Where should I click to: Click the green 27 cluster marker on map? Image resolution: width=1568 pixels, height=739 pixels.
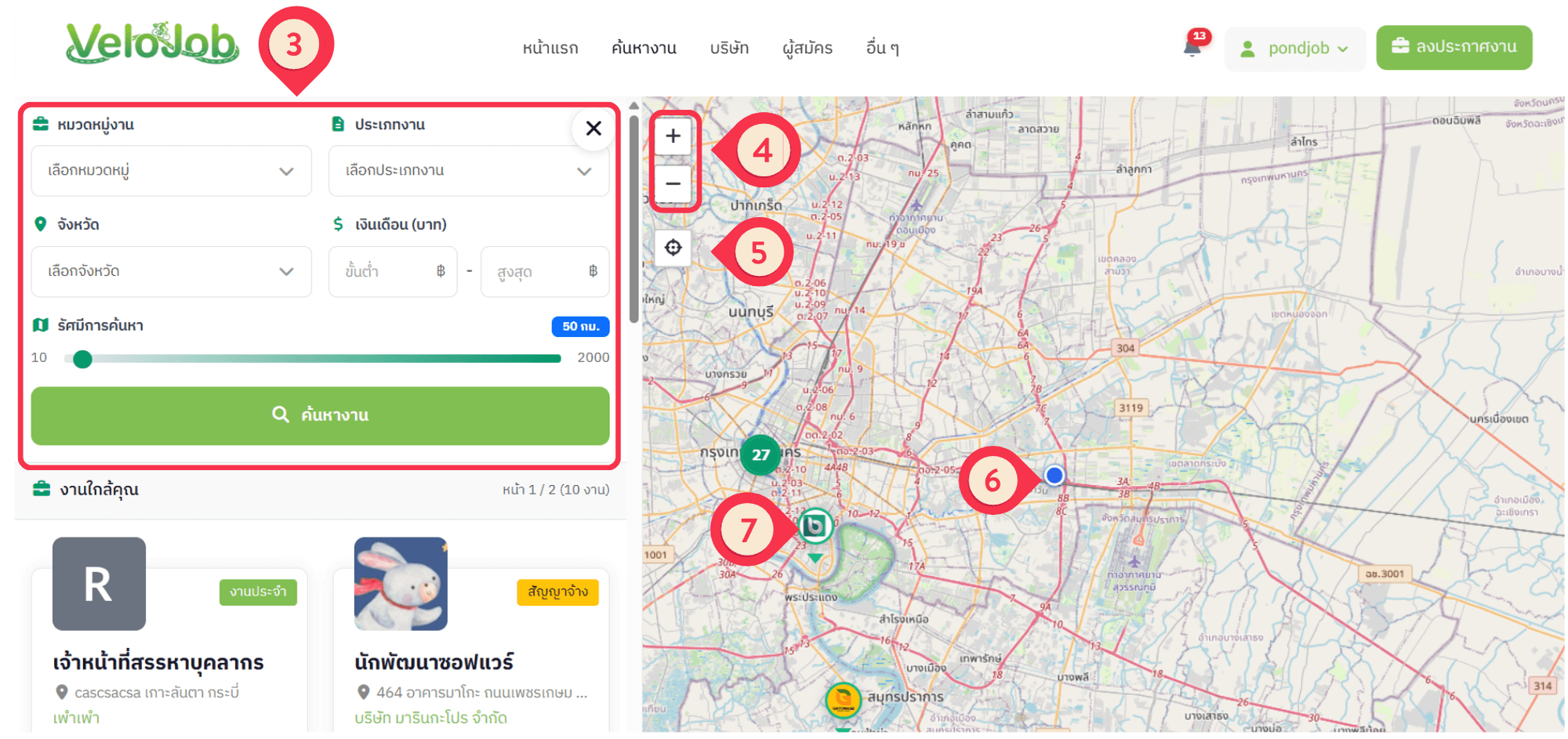[760, 455]
